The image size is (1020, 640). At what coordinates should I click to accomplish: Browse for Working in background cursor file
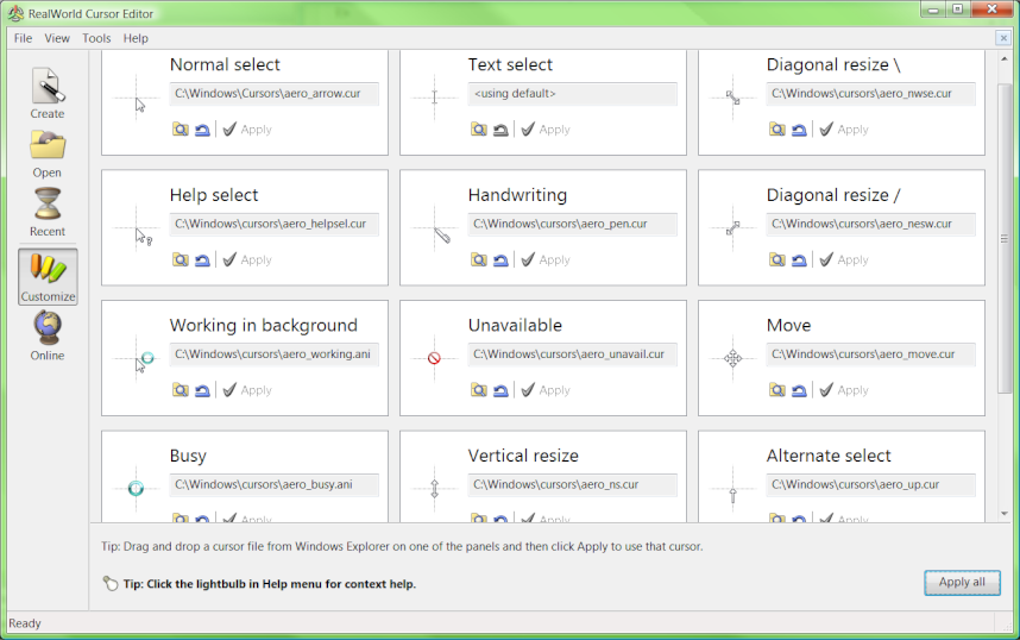180,390
